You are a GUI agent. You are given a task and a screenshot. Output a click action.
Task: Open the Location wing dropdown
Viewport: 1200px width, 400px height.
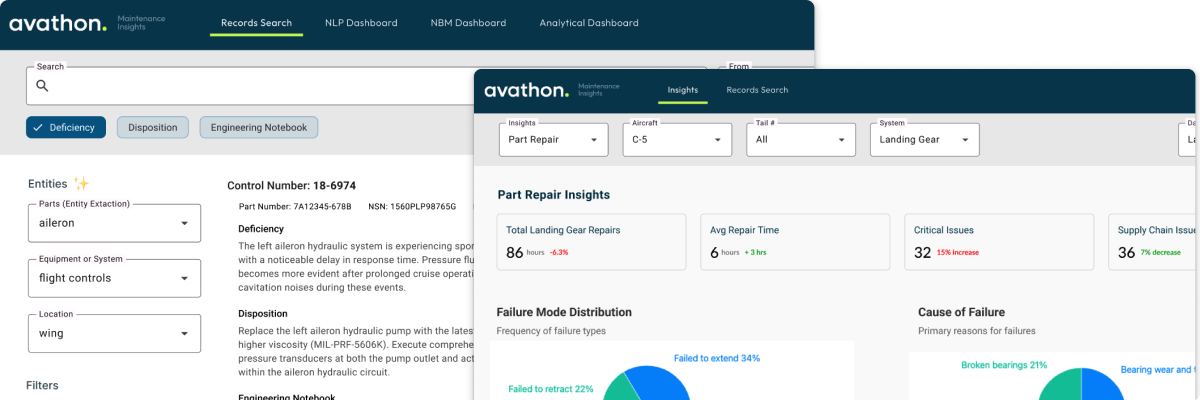(114, 333)
